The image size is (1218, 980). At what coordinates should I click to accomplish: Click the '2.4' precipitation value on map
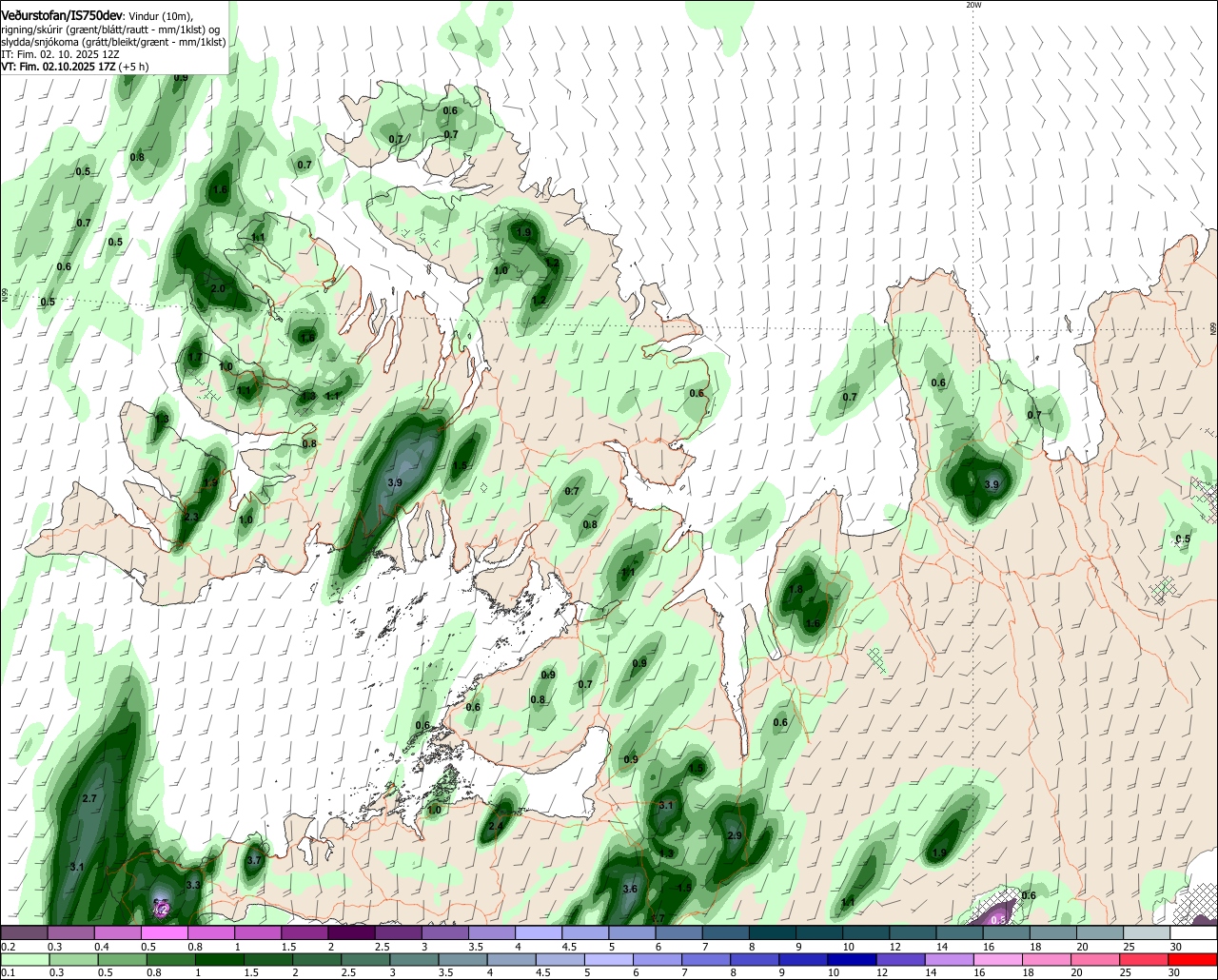pos(496,827)
